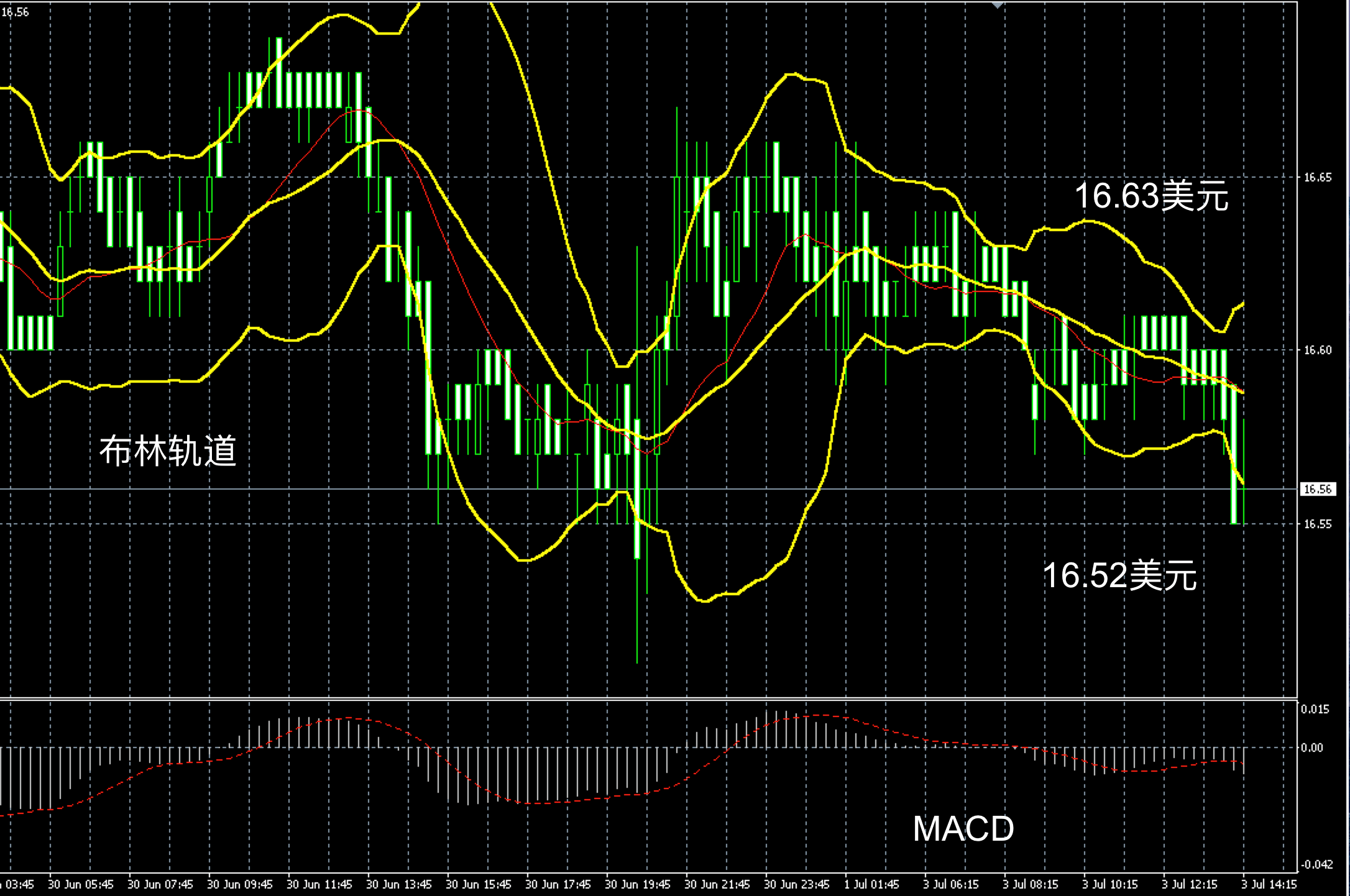Click the current price tag 16.56 on axis
Image resolution: width=1350 pixels, height=896 pixels.
[x=1318, y=489]
